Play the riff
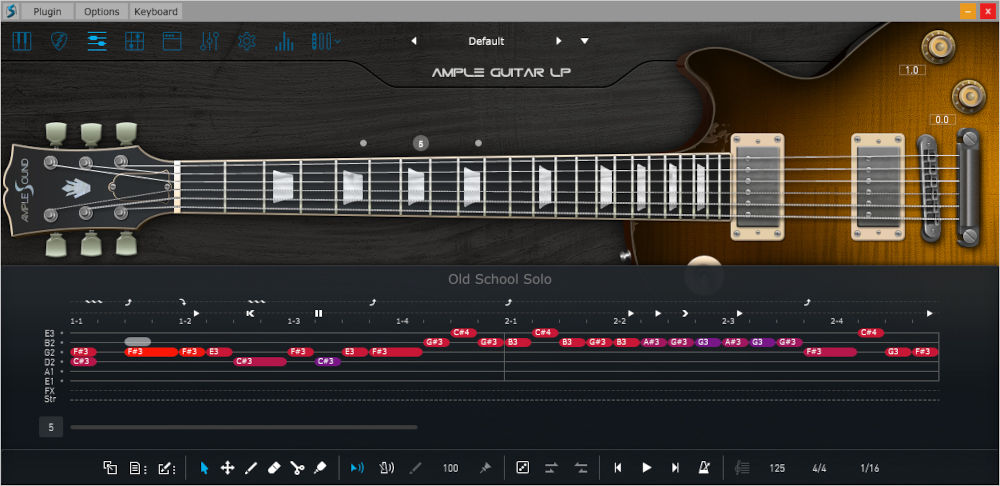The image size is (1000, 486). [x=647, y=468]
